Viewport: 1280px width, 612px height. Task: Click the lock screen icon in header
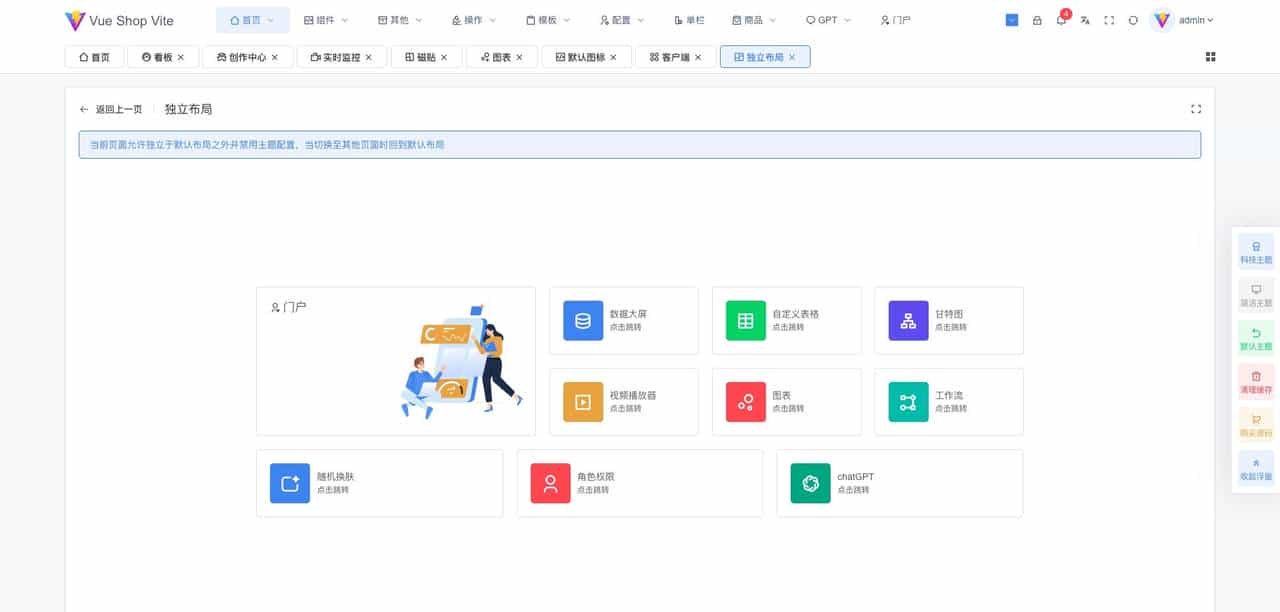[1036, 19]
